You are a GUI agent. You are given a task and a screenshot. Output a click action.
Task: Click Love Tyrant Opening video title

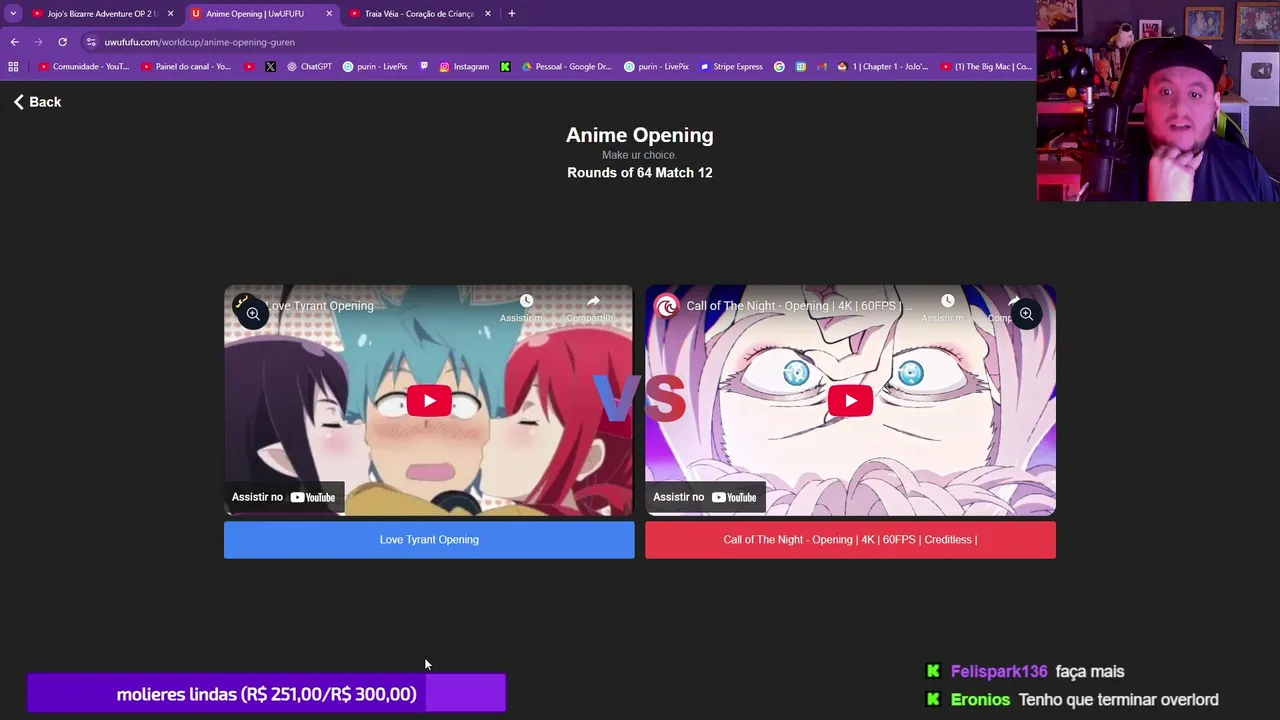[x=321, y=306]
